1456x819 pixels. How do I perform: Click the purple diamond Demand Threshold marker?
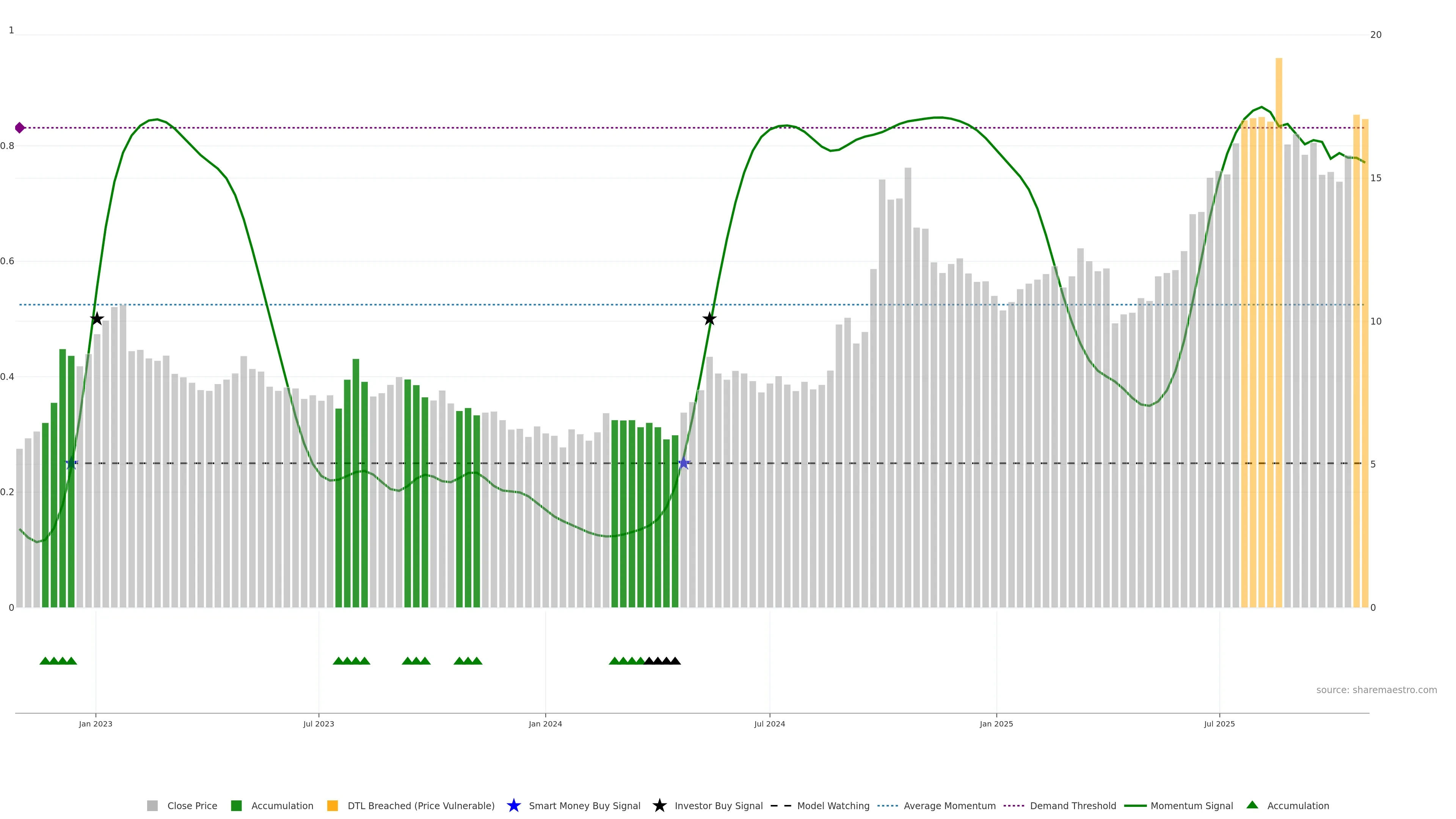pyautogui.click(x=20, y=128)
